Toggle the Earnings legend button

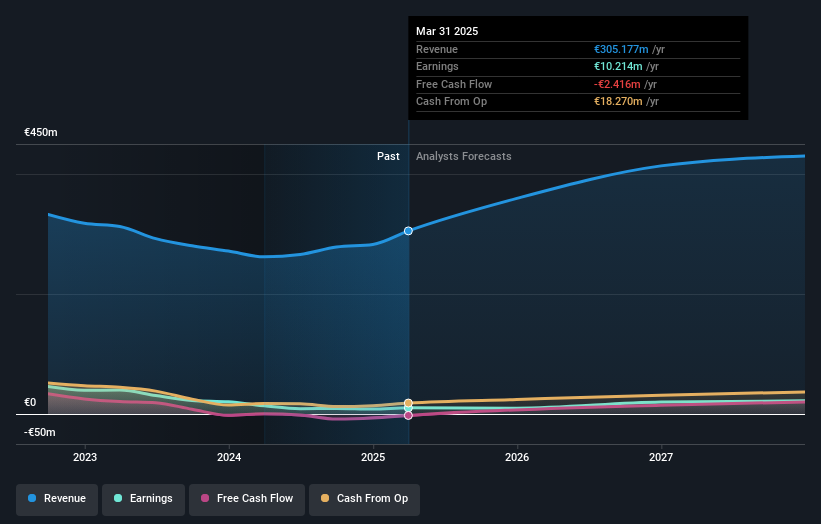coord(143,498)
